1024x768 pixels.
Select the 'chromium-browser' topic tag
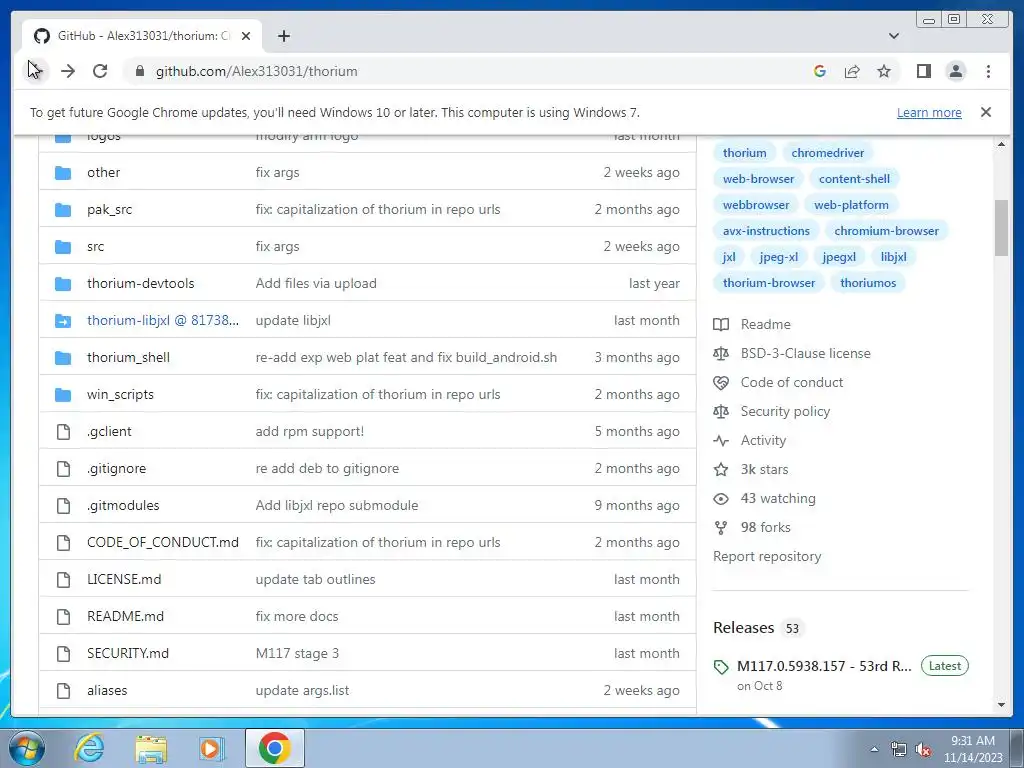[x=886, y=231]
